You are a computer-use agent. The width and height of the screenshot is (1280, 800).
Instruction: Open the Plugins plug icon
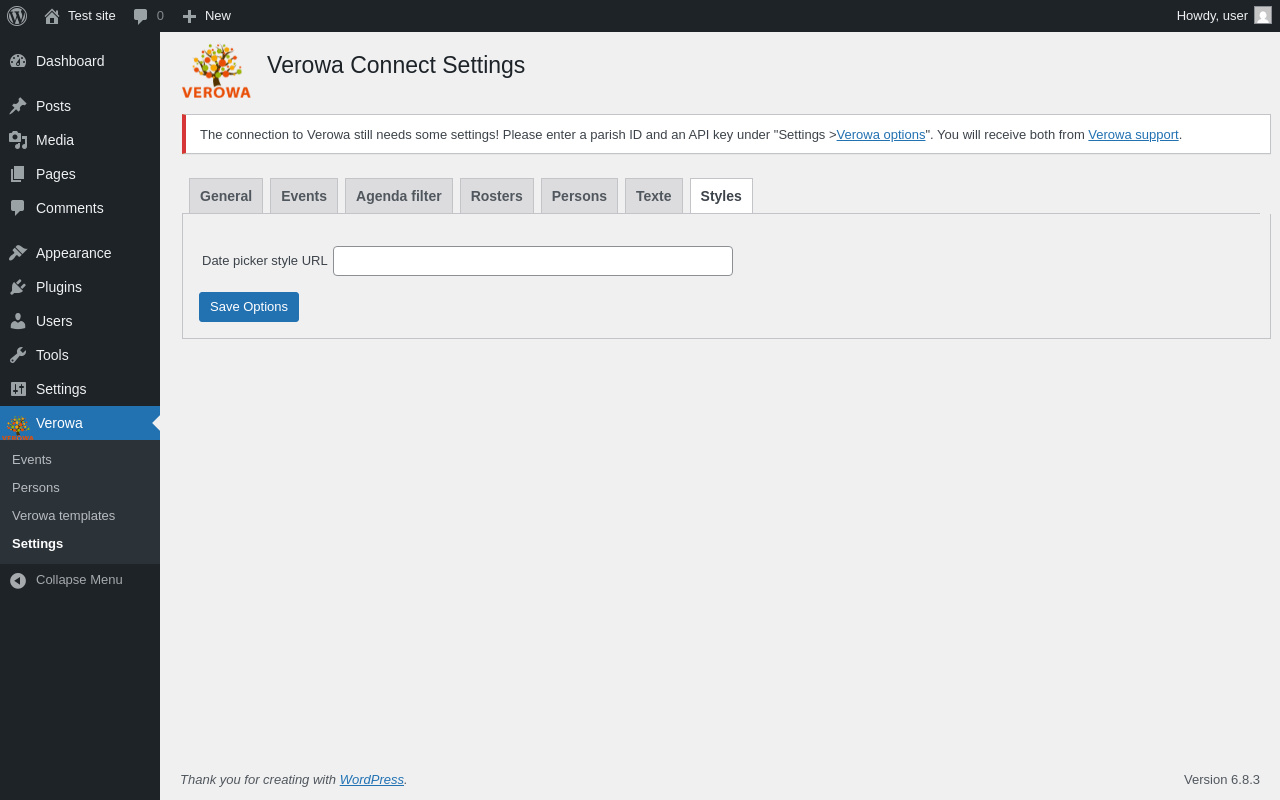(x=18, y=287)
